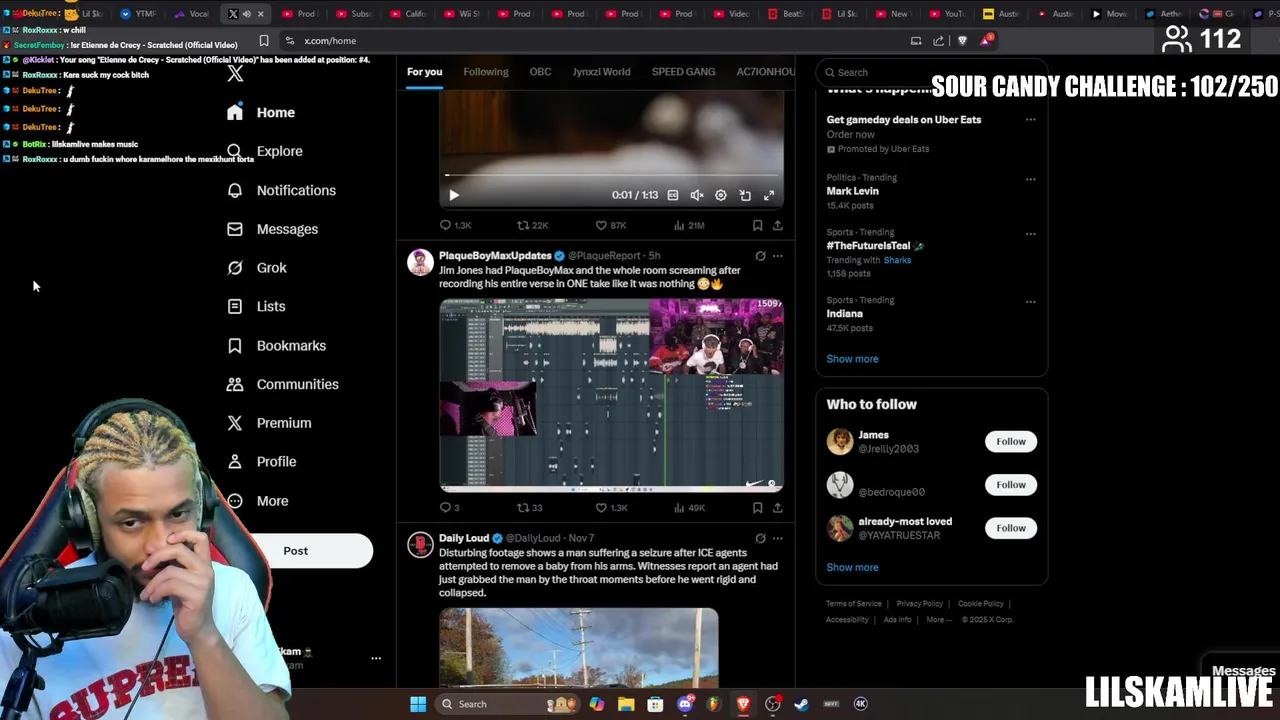Screen dimensions: 1280x720
Task: Open Messages from the sidebar
Action: (272, 229)
